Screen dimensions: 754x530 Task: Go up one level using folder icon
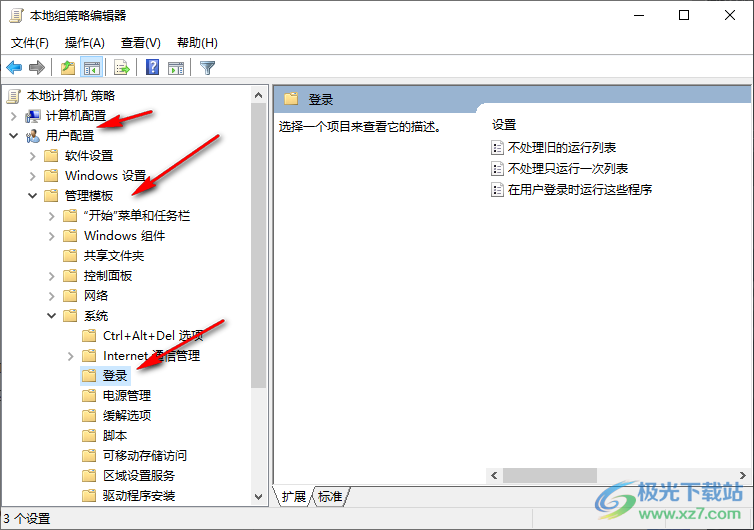[x=68, y=67]
